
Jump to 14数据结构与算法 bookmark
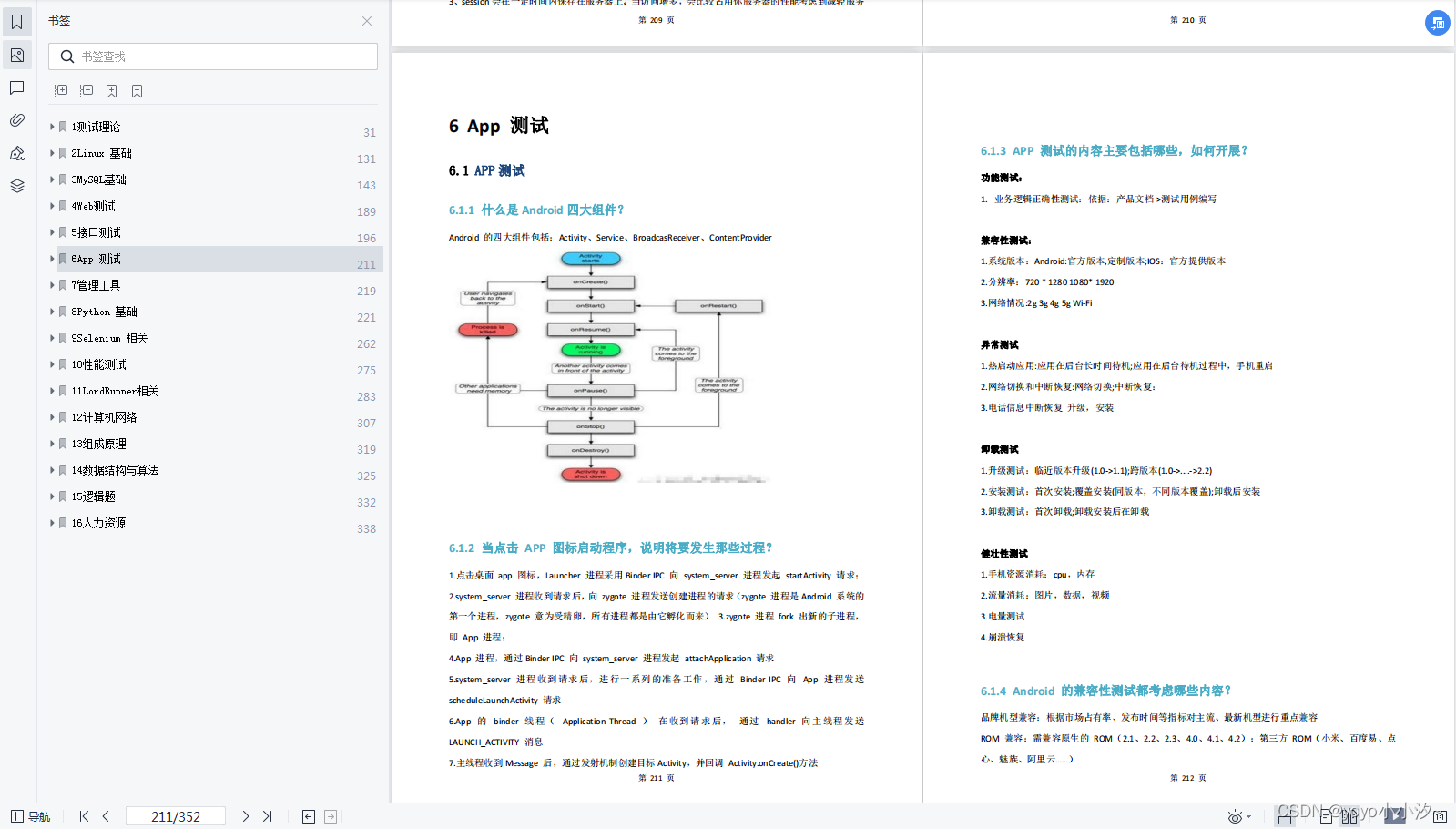point(115,470)
